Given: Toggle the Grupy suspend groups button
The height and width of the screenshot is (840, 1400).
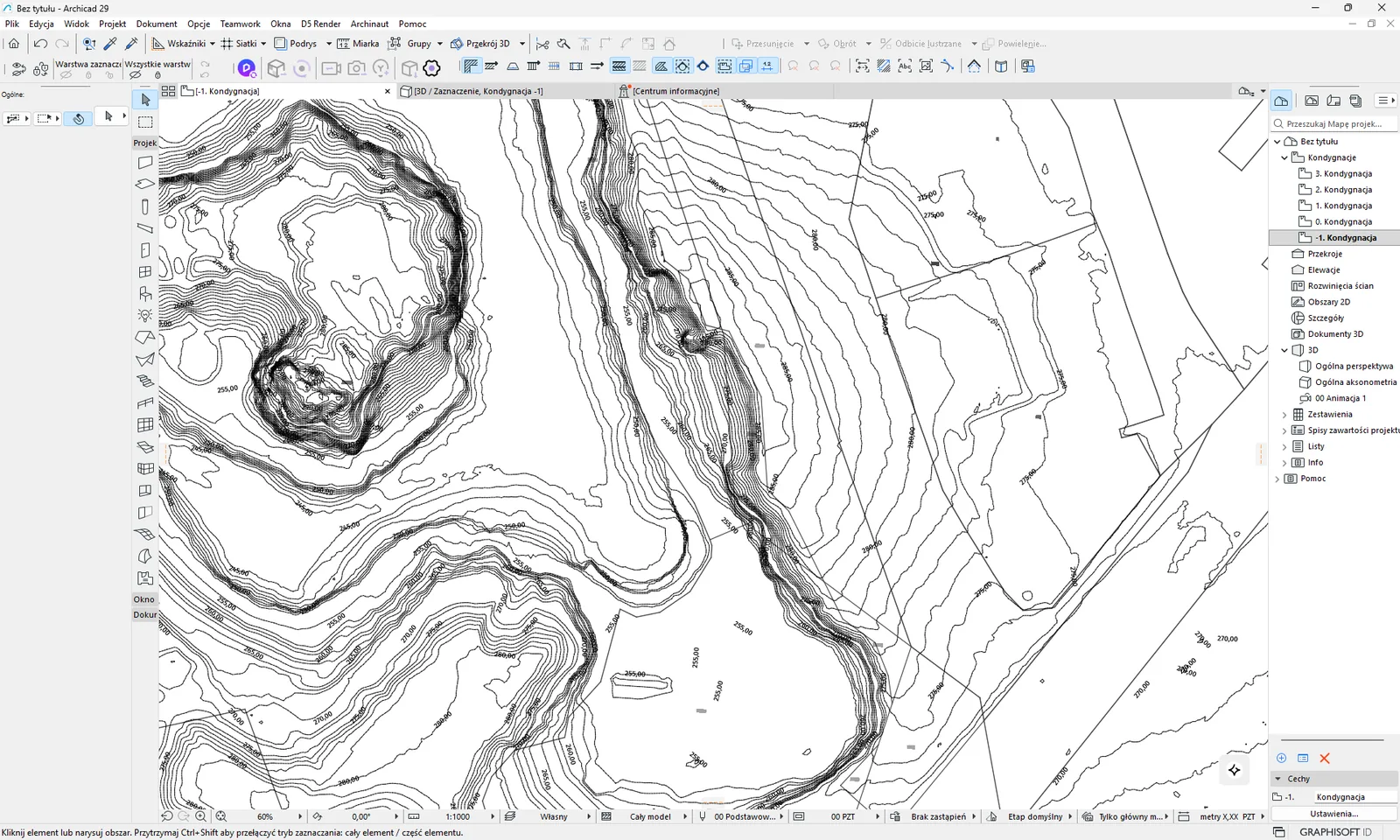Looking at the screenshot, I should coord(410,44).
